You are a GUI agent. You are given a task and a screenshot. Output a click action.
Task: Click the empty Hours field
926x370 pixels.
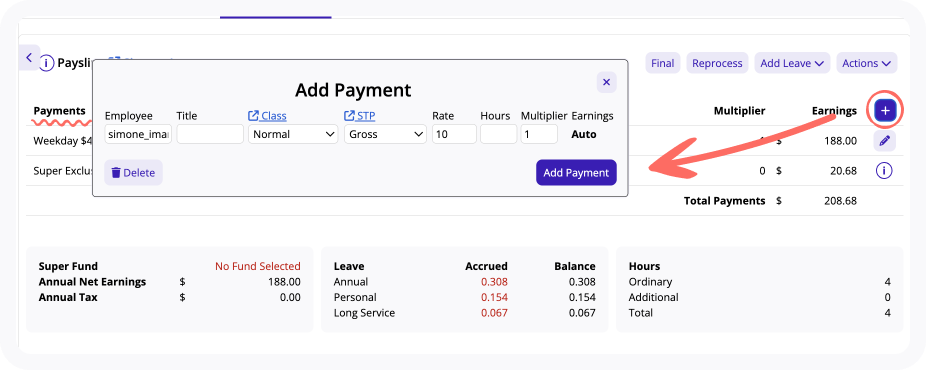pos(498,134)
